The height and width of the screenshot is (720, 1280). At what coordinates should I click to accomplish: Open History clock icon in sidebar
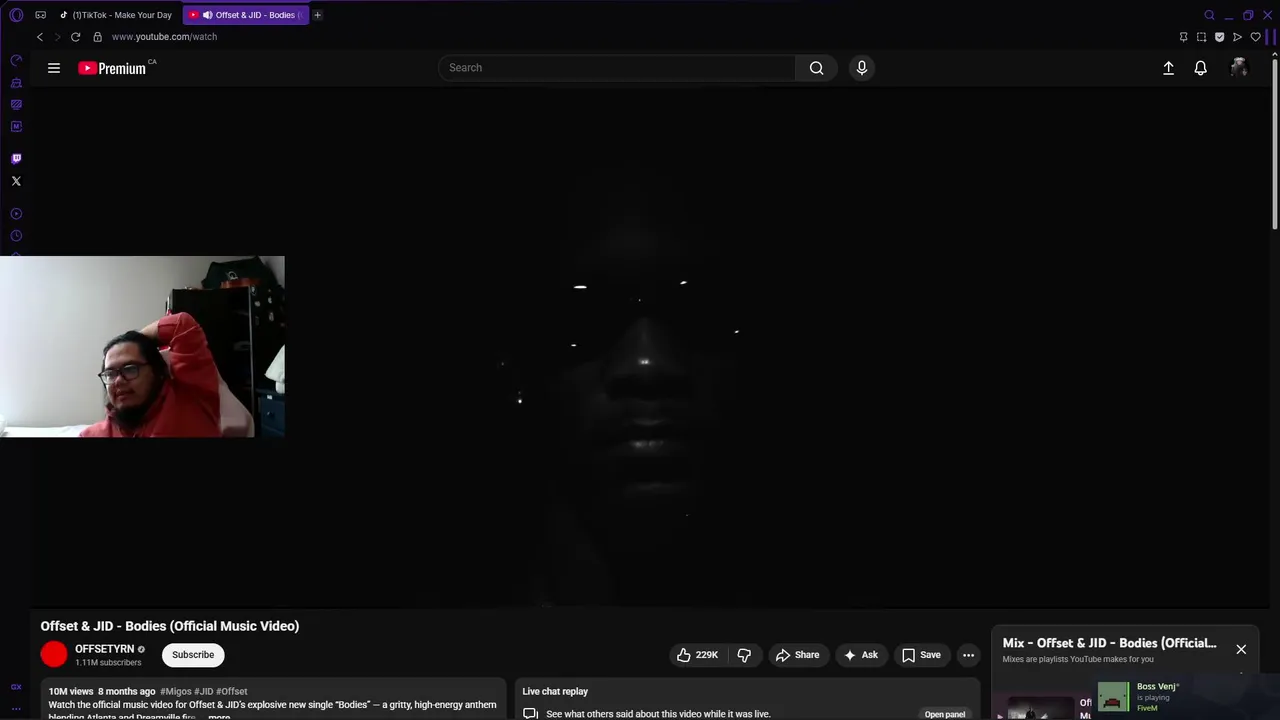point(16,236)
